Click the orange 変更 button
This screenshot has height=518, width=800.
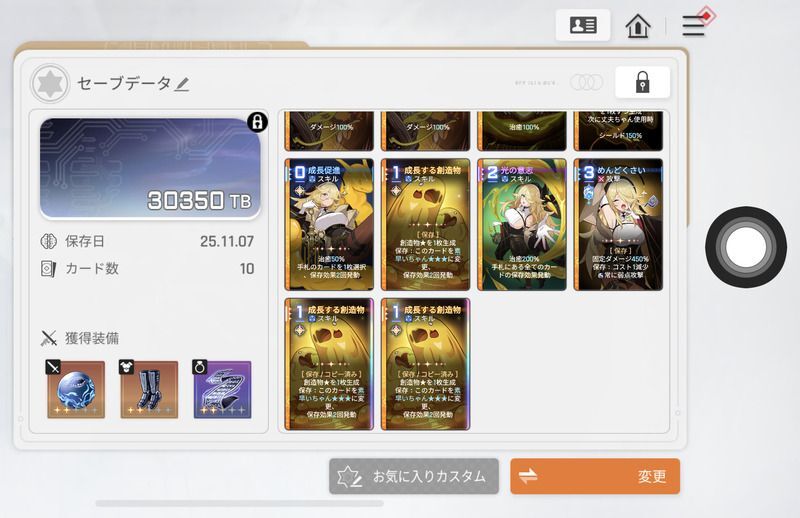(595, 476)
